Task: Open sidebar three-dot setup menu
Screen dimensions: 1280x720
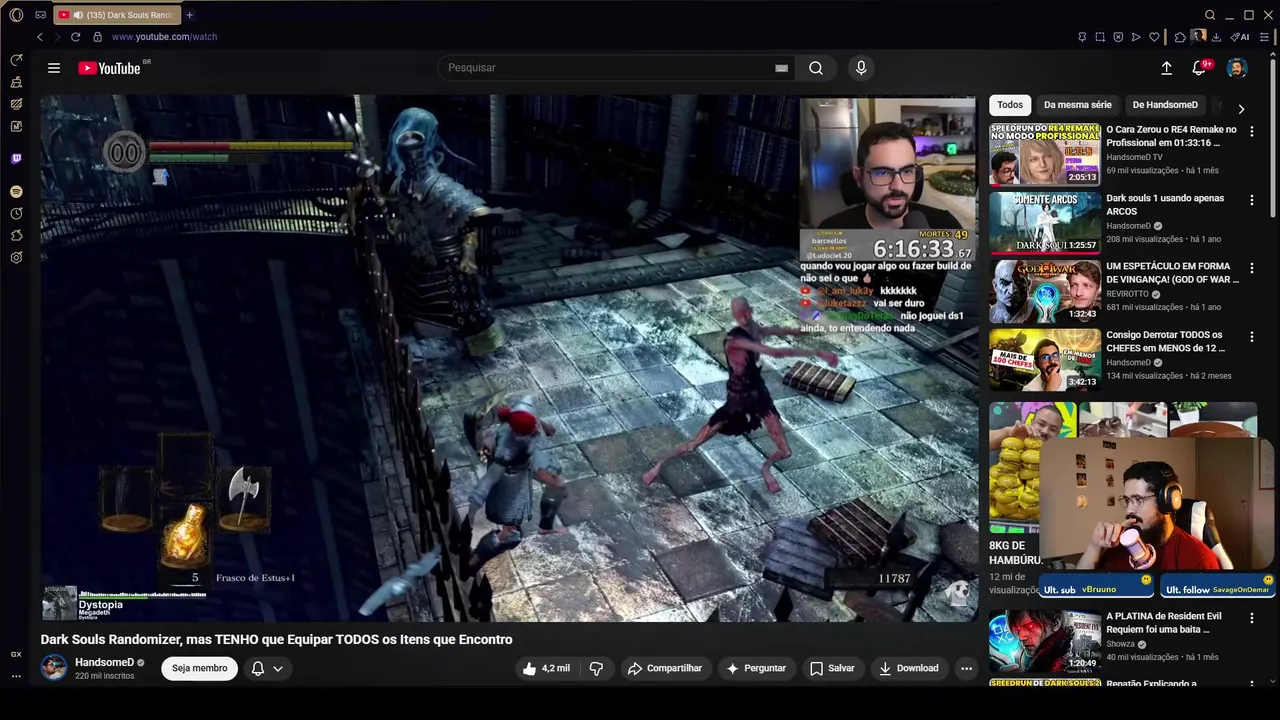Action: (16, 676)
